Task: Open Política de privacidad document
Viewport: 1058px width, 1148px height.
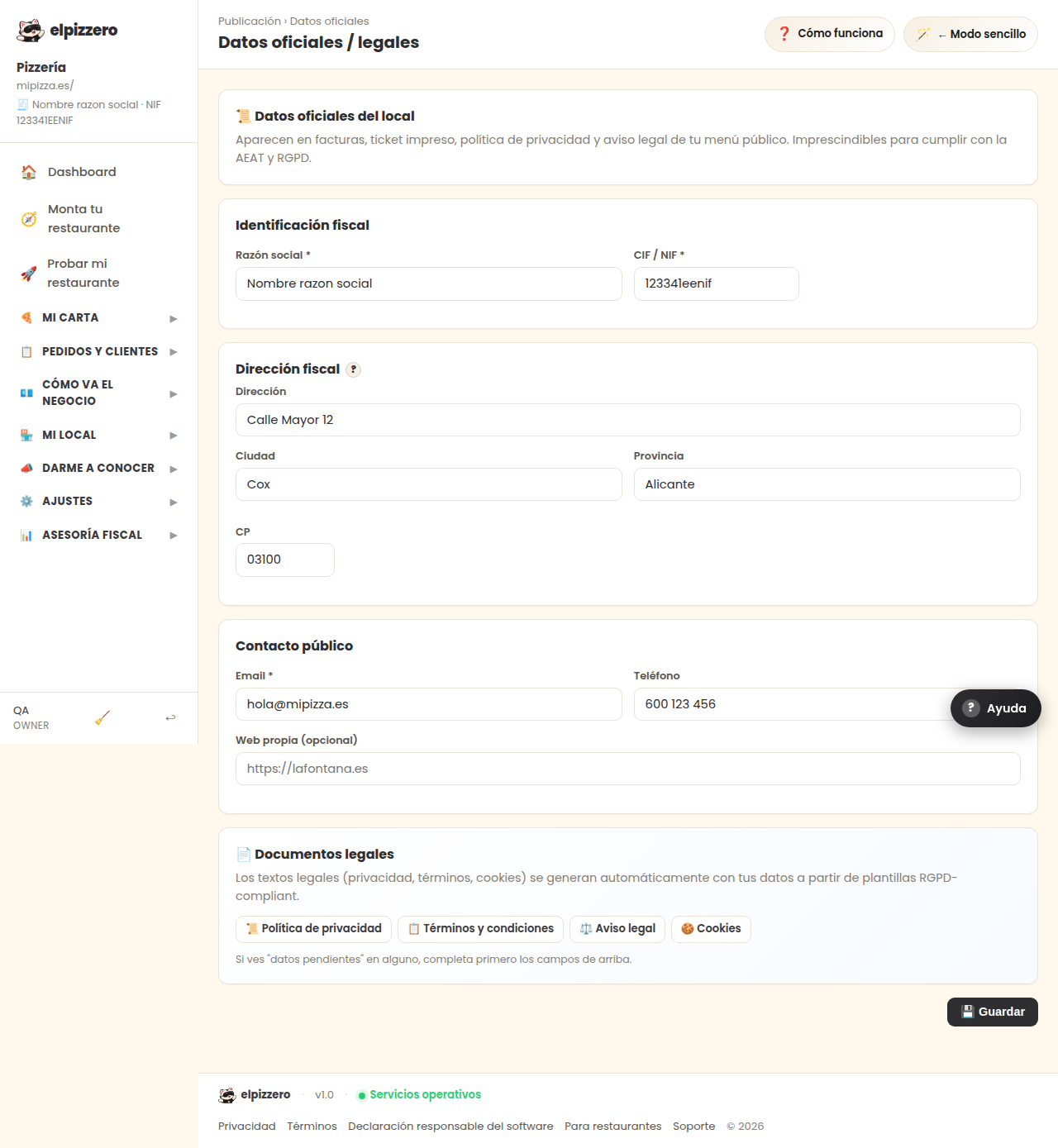Action: 314,929
